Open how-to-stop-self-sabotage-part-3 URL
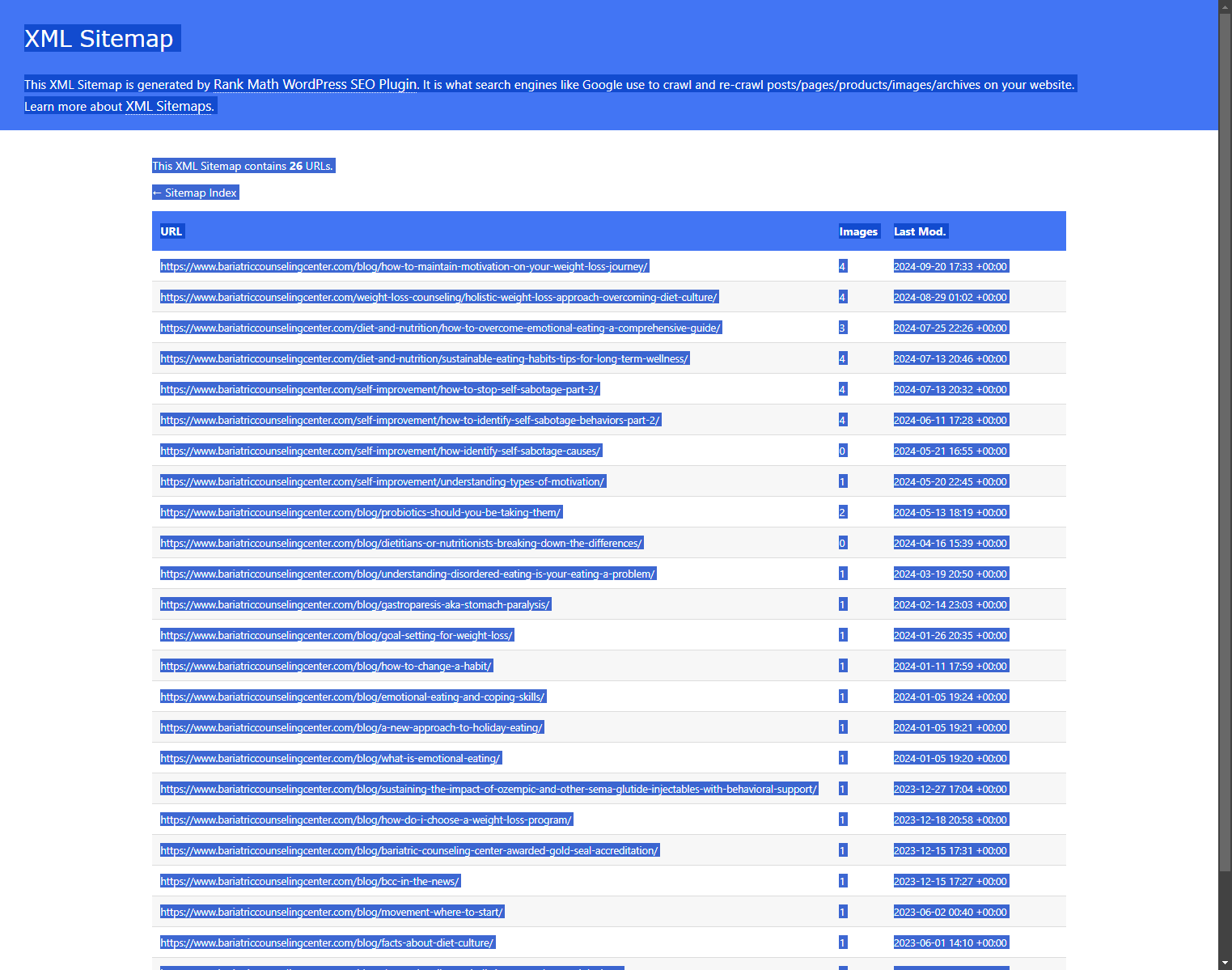The image size is (1232, 970). [379, 389]
